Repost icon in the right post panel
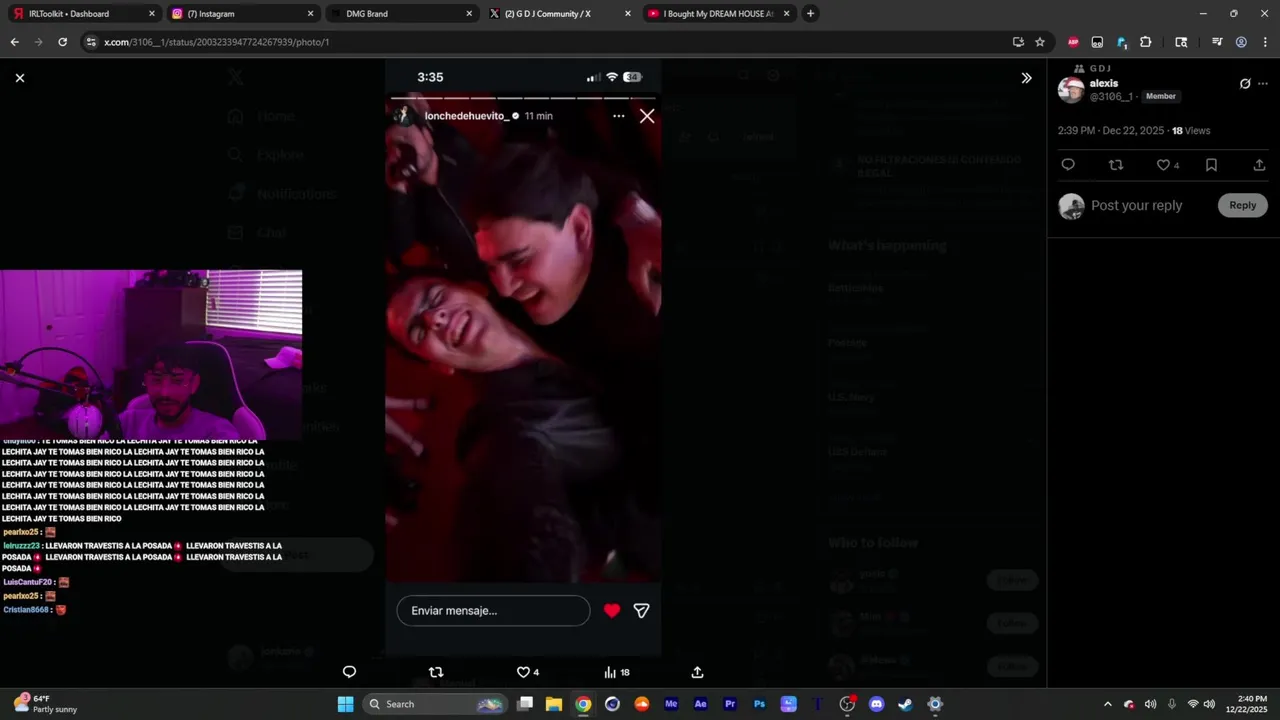 1116,165
